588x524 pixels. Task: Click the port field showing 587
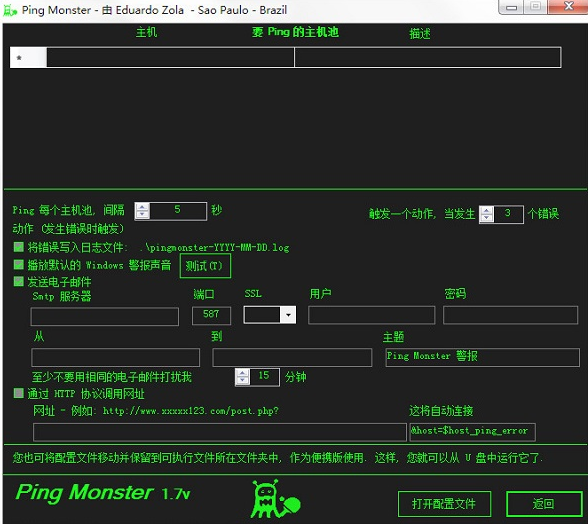[x=211, y=315]
